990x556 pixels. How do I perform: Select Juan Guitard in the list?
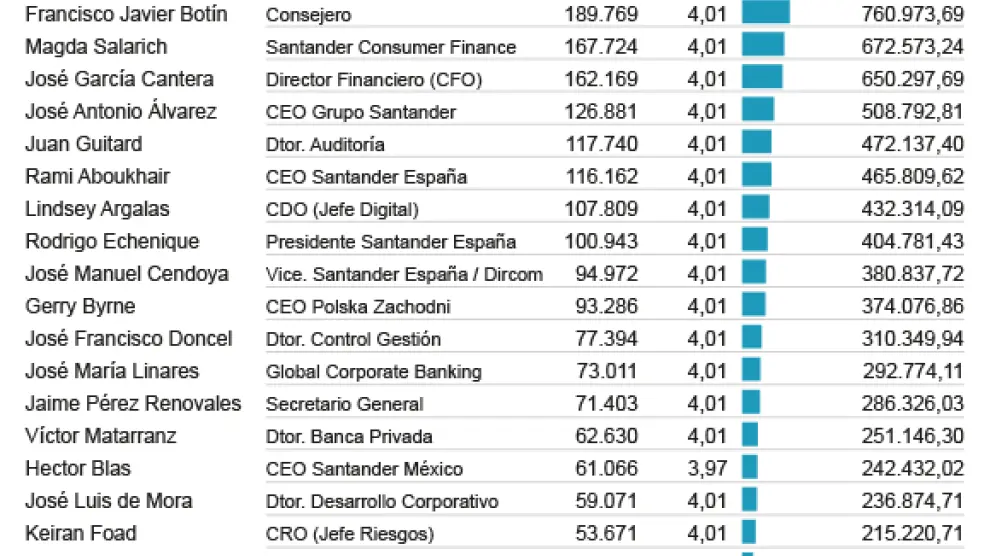tap(84, 144)
